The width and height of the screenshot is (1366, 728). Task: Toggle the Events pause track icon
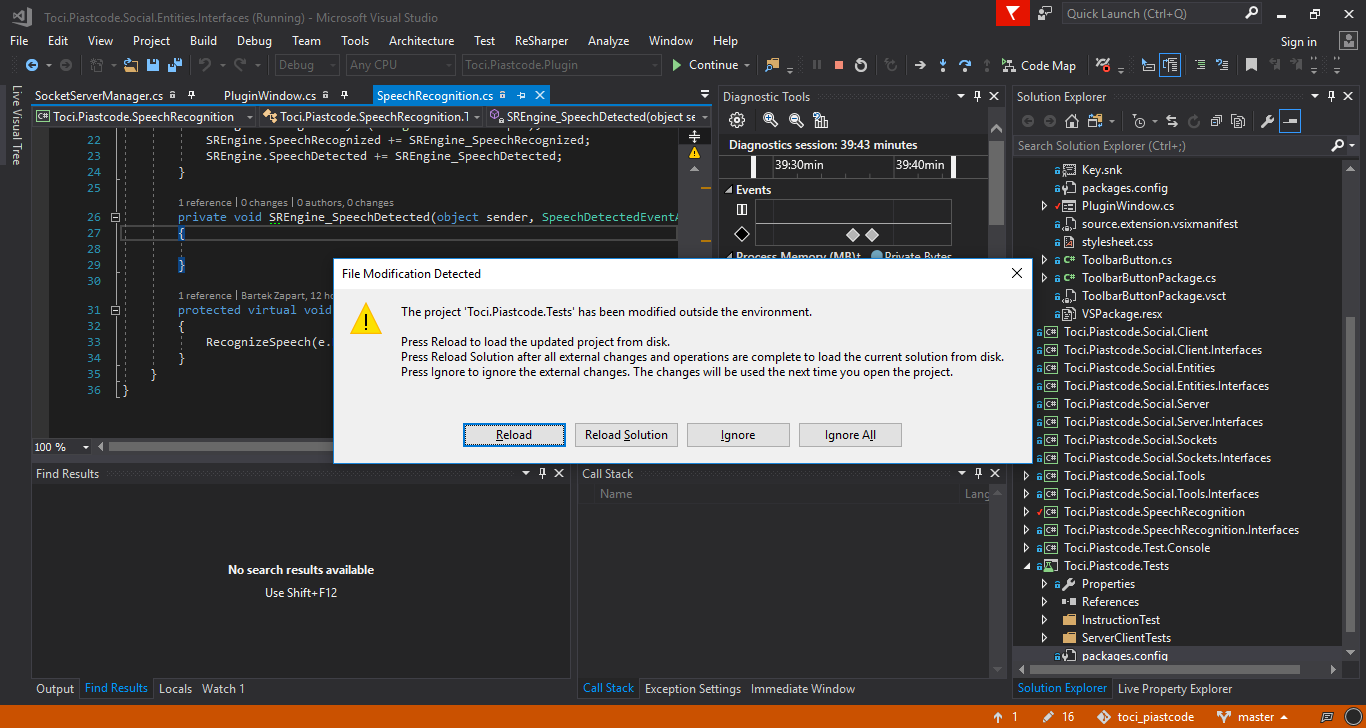click(741, 210)
